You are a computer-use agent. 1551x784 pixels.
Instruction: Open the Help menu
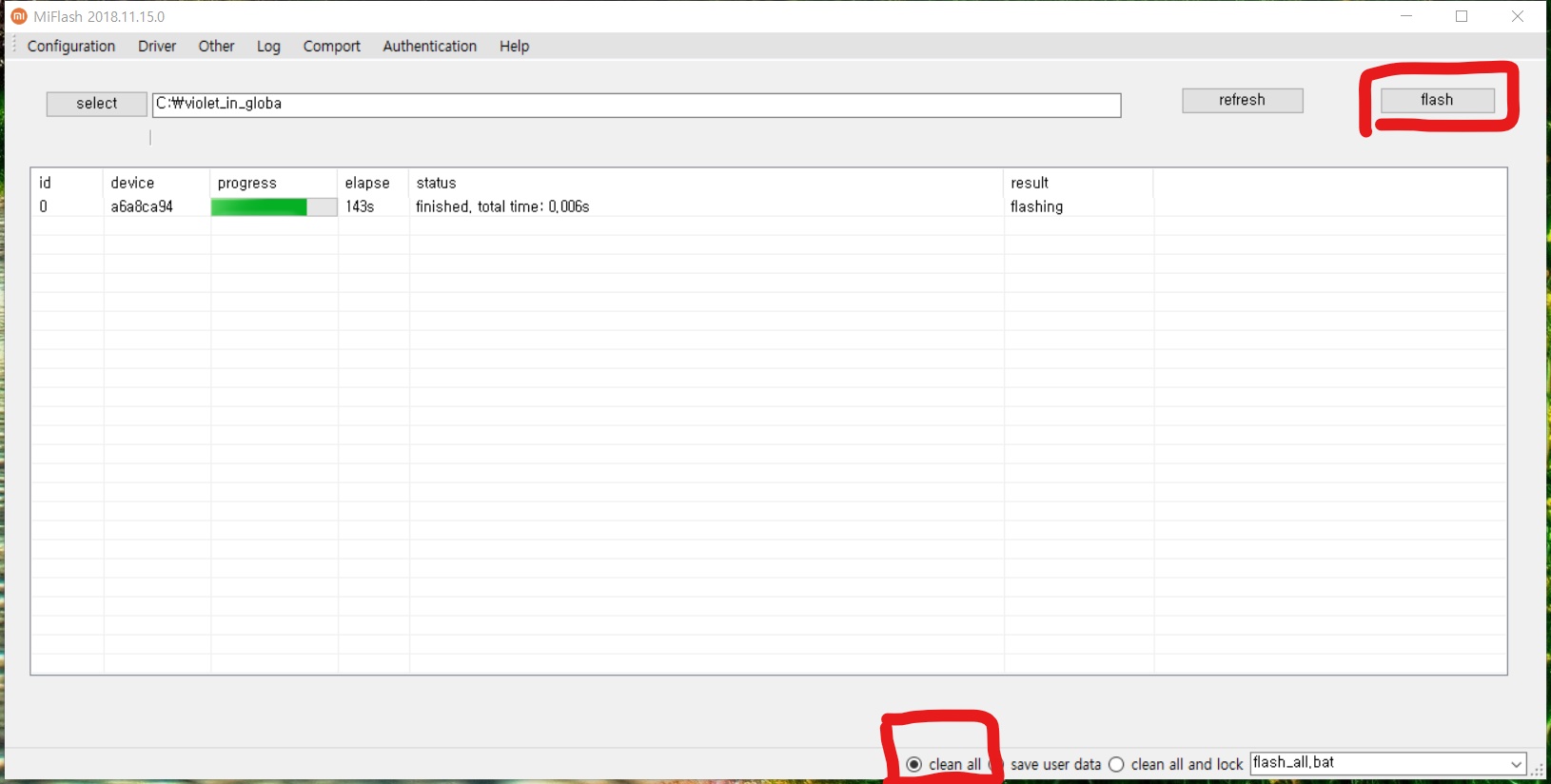[x=514, y=46]
